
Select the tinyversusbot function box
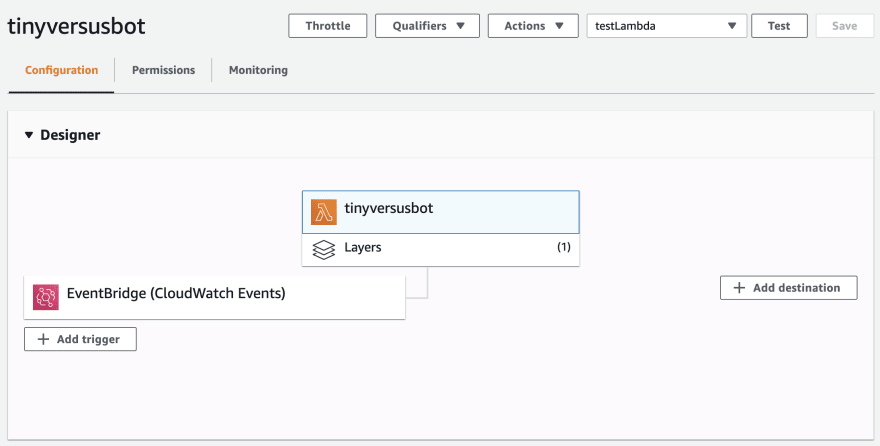pos(441,212)
